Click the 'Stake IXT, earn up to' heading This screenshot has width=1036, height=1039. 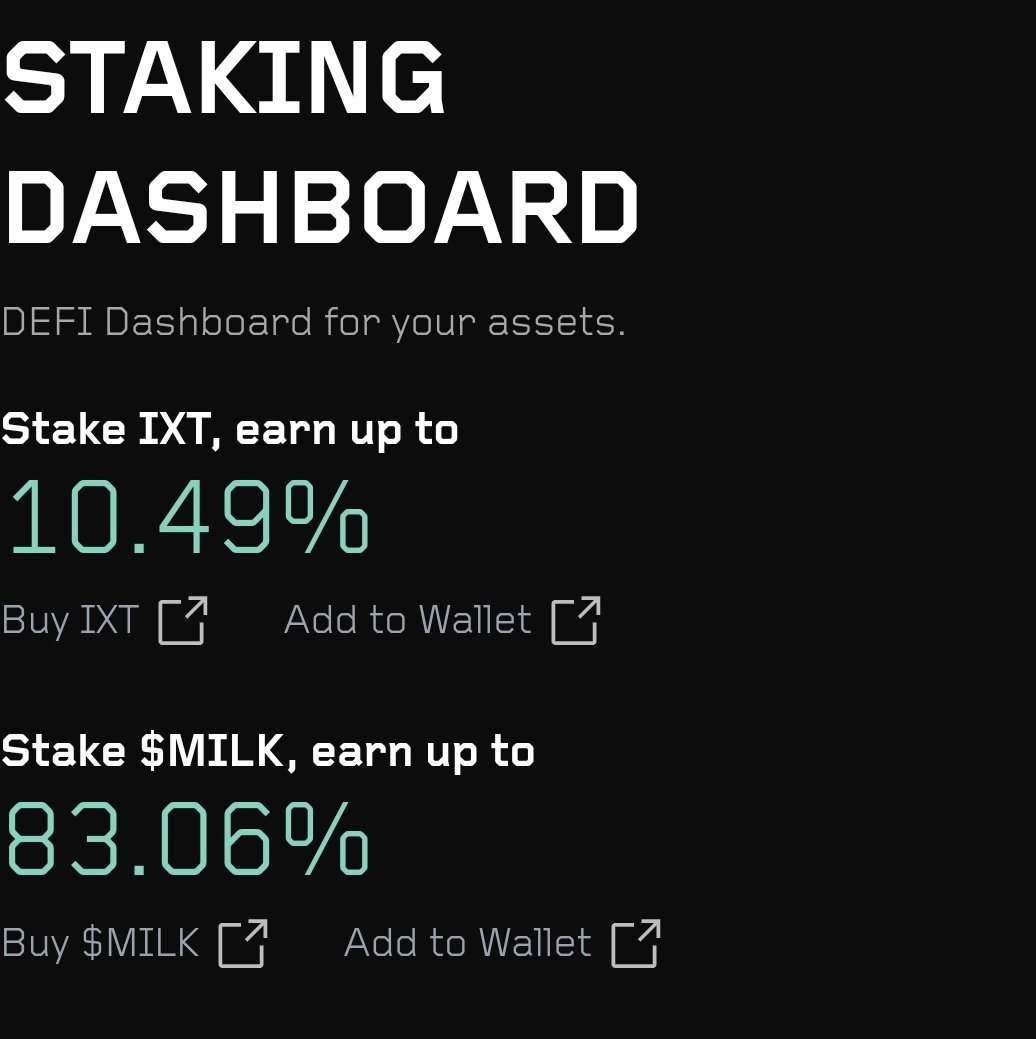coord(230,430)
